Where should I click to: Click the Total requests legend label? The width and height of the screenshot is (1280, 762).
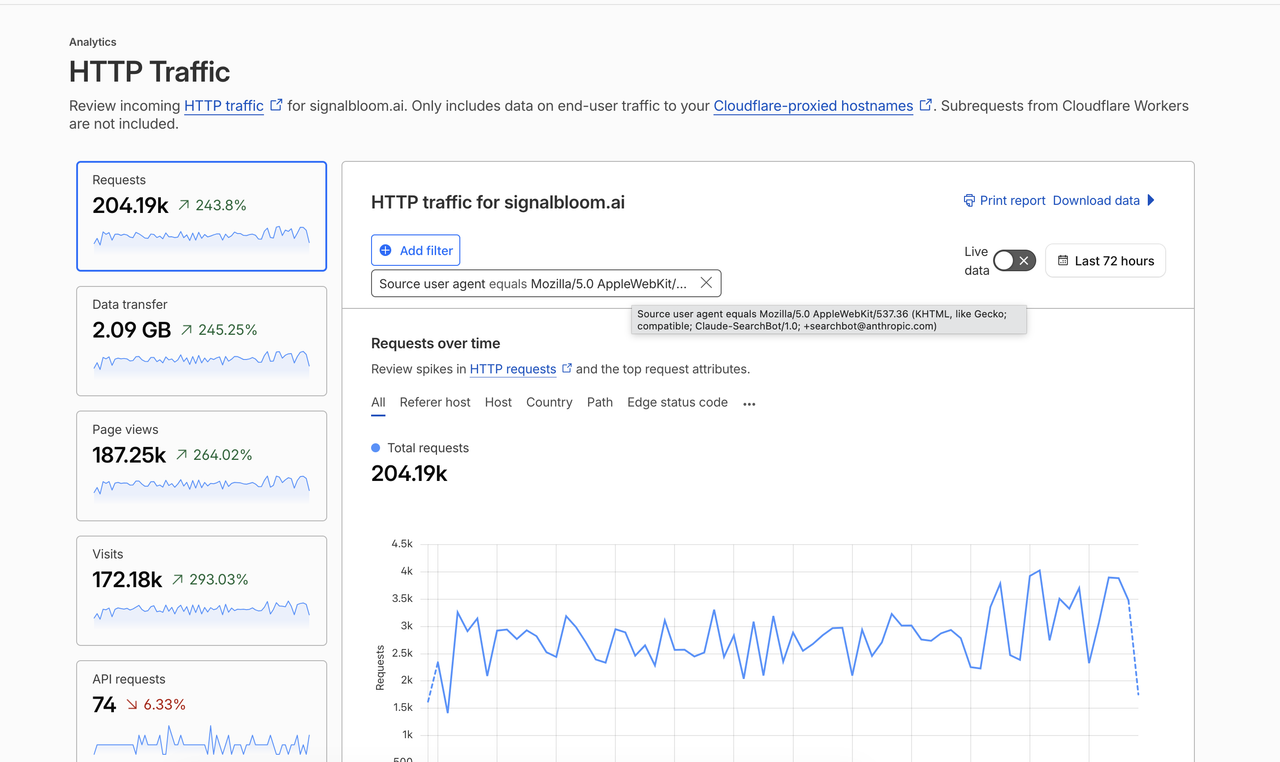click(428, 448)
